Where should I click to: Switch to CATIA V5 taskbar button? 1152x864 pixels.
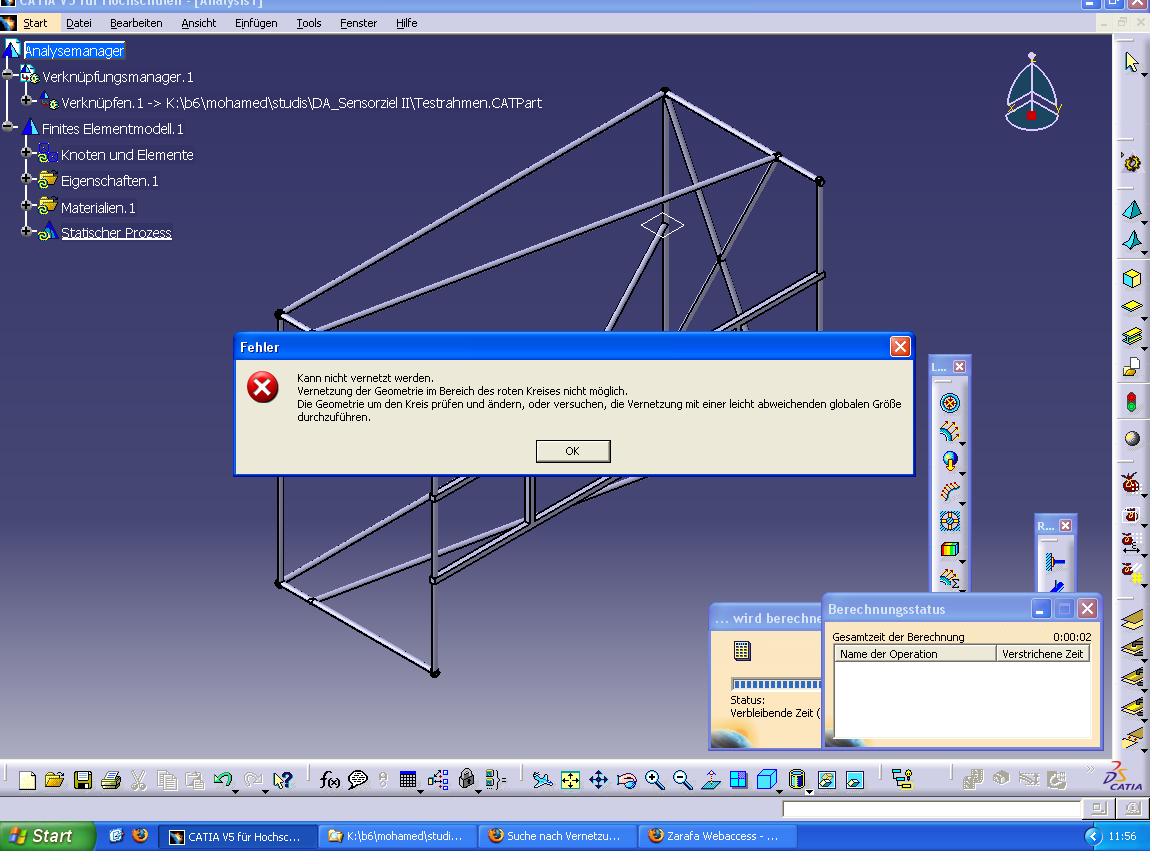(x=238, y=836)
